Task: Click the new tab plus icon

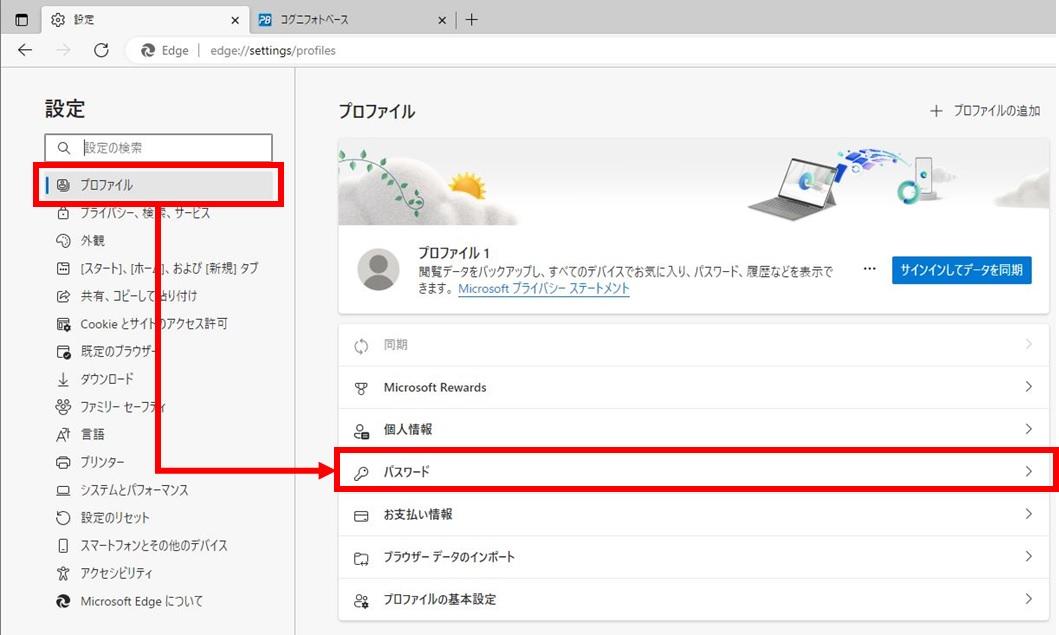Action: (x=472, y=20)
